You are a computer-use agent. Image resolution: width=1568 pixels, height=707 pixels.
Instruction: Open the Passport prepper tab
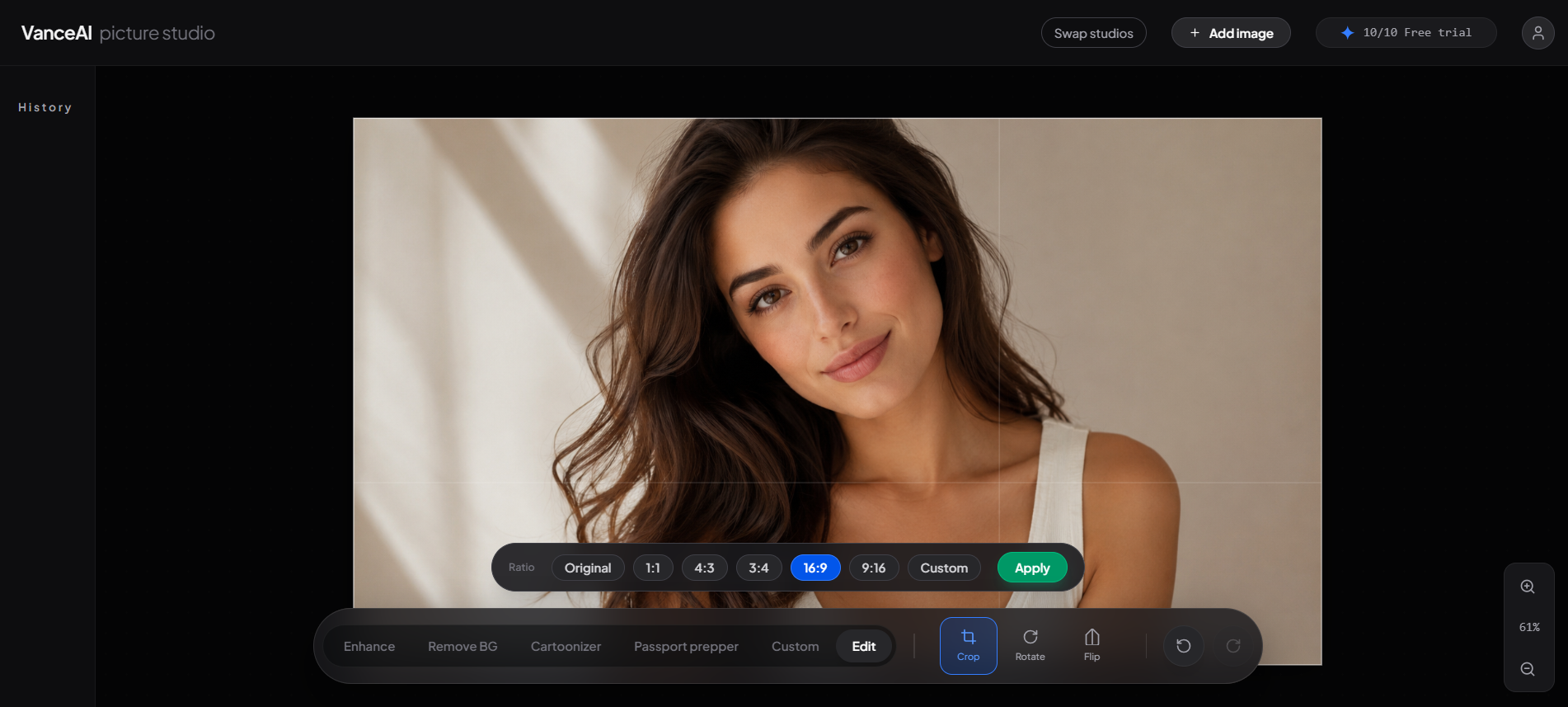(686, 646)
